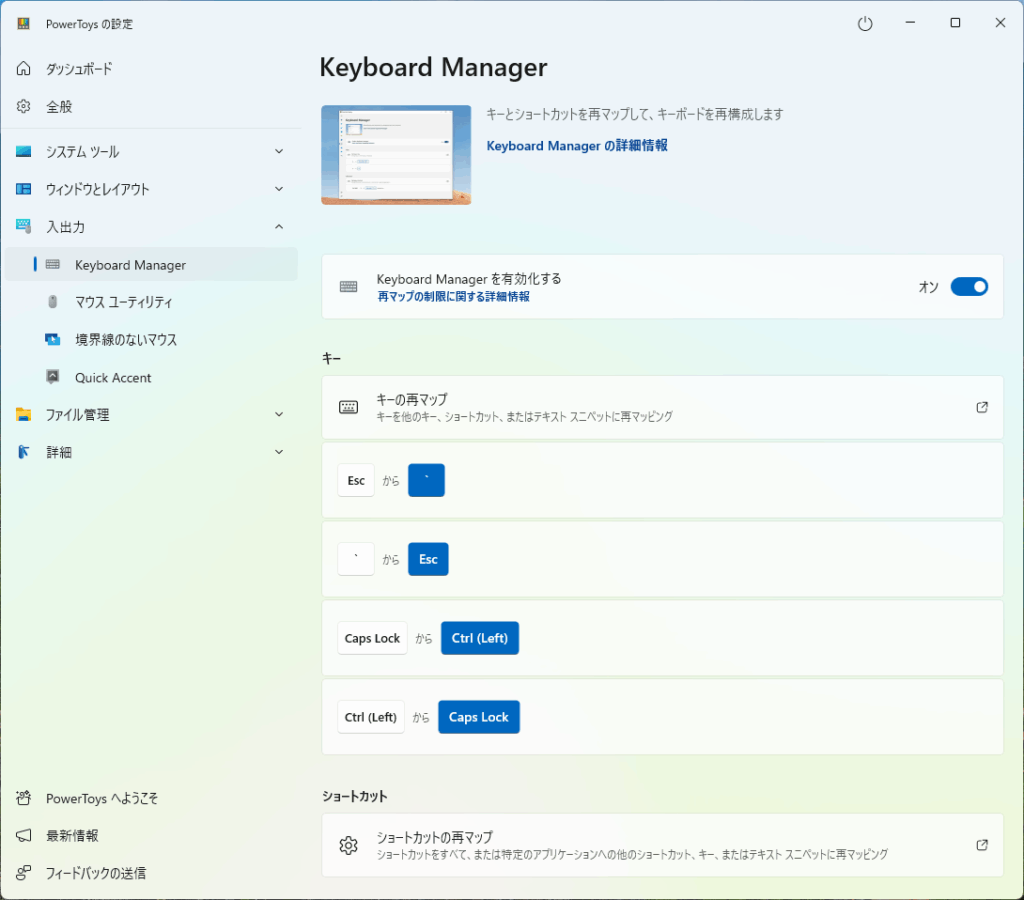
Task: Click the 詳細 category icon
Action: pos(24,452)
